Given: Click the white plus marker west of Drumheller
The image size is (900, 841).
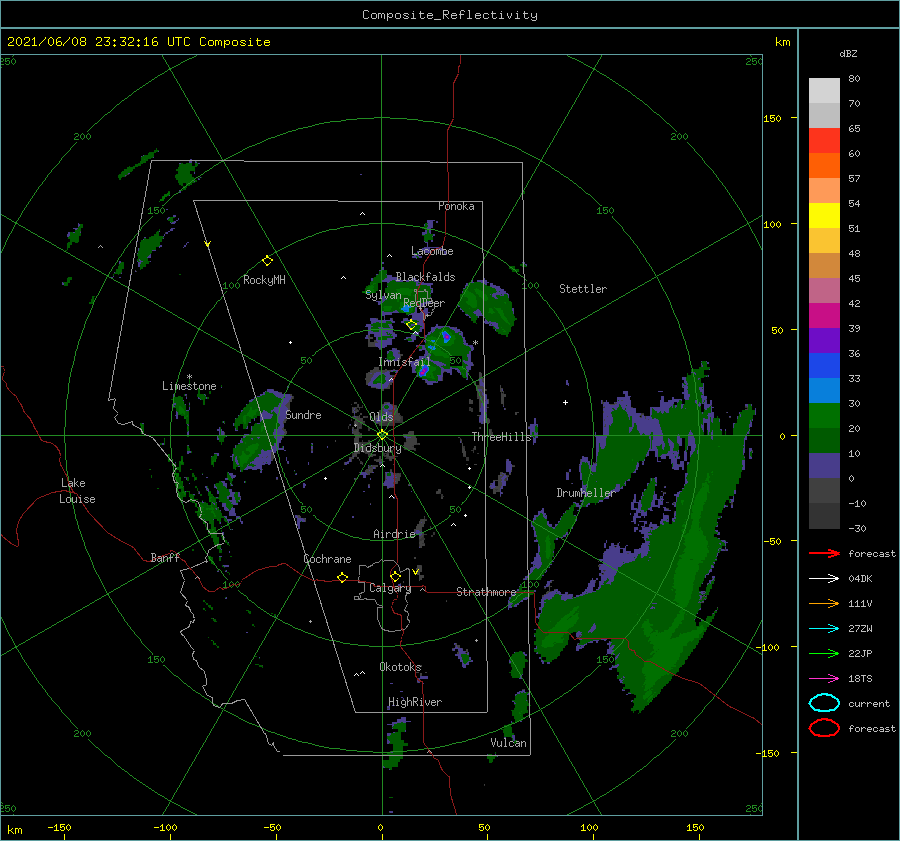Looking at the screenshot, I should tap(565, 402).
